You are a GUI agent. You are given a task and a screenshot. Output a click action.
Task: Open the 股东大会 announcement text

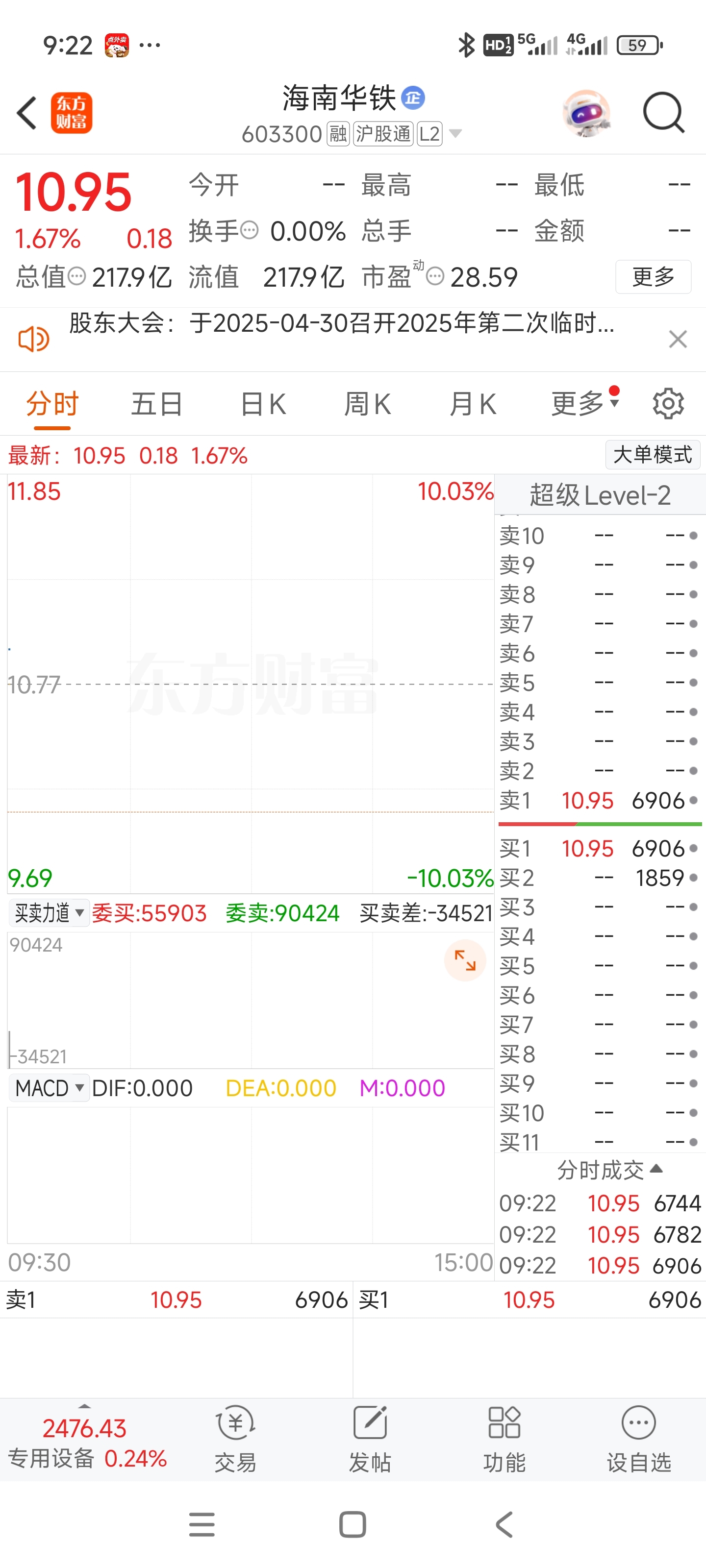[341, 323]
